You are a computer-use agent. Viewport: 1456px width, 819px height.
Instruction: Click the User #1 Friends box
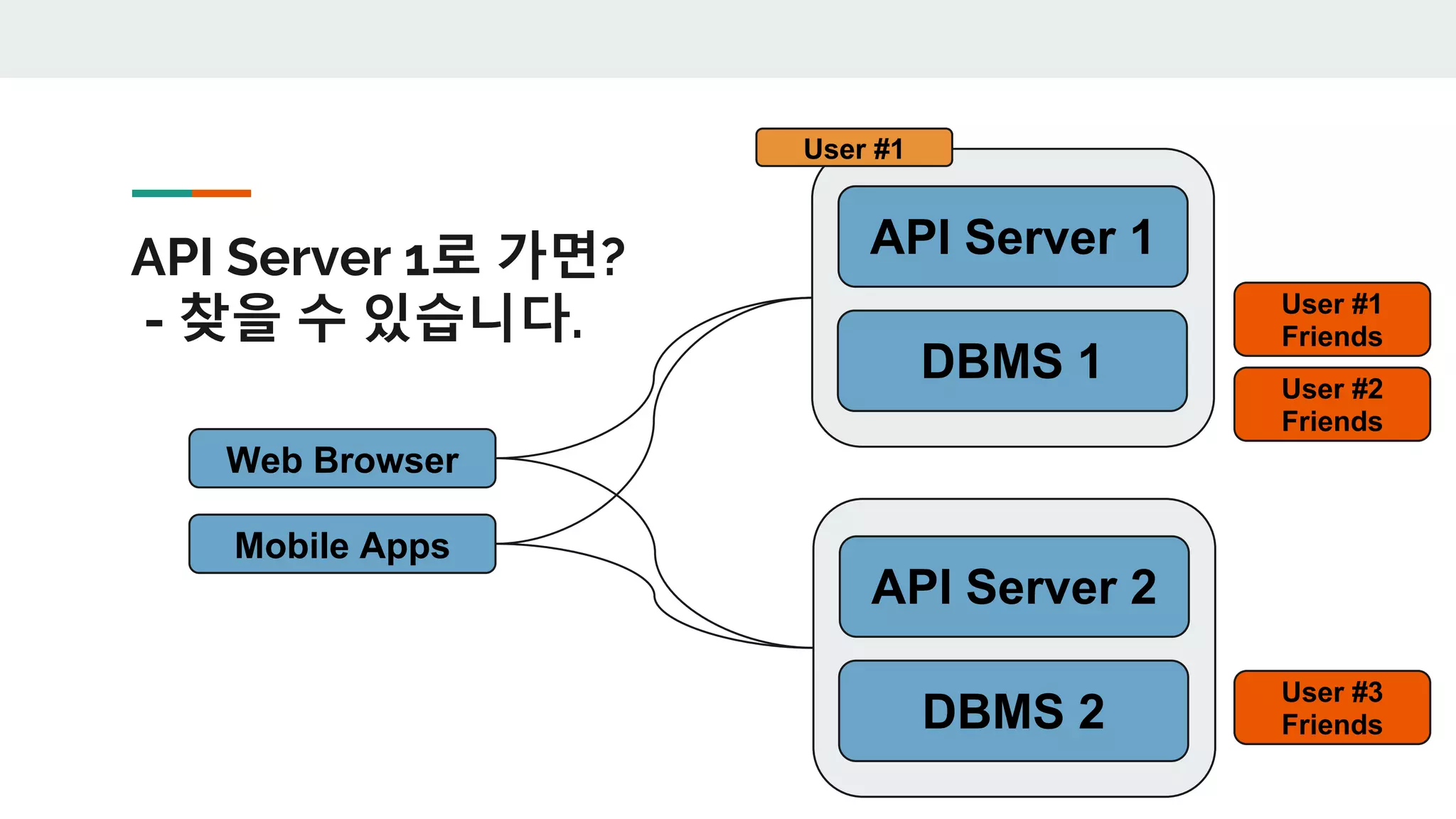(1332, 319)
